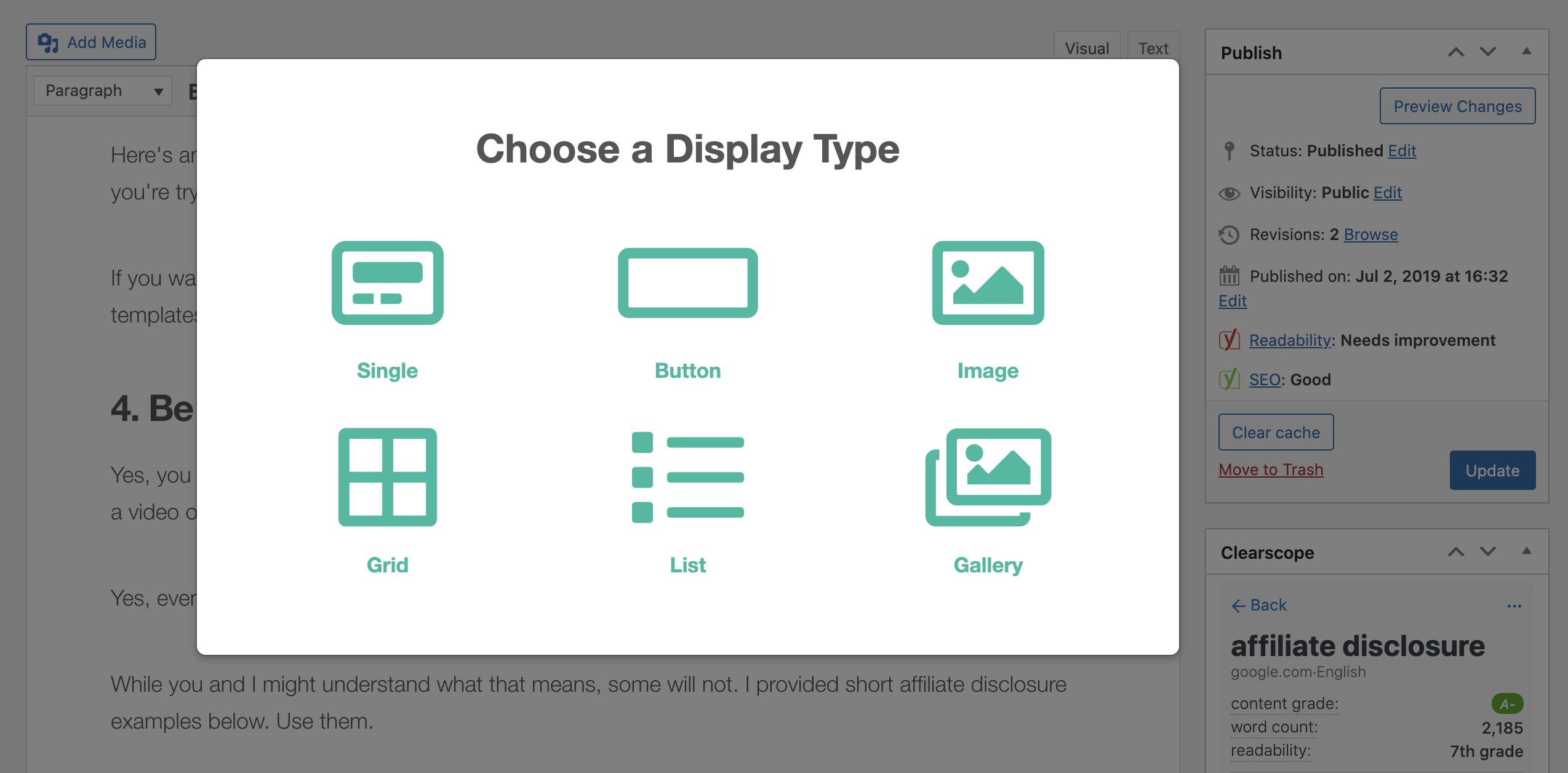Move Publish panel up

click(x=1455, y=52)
